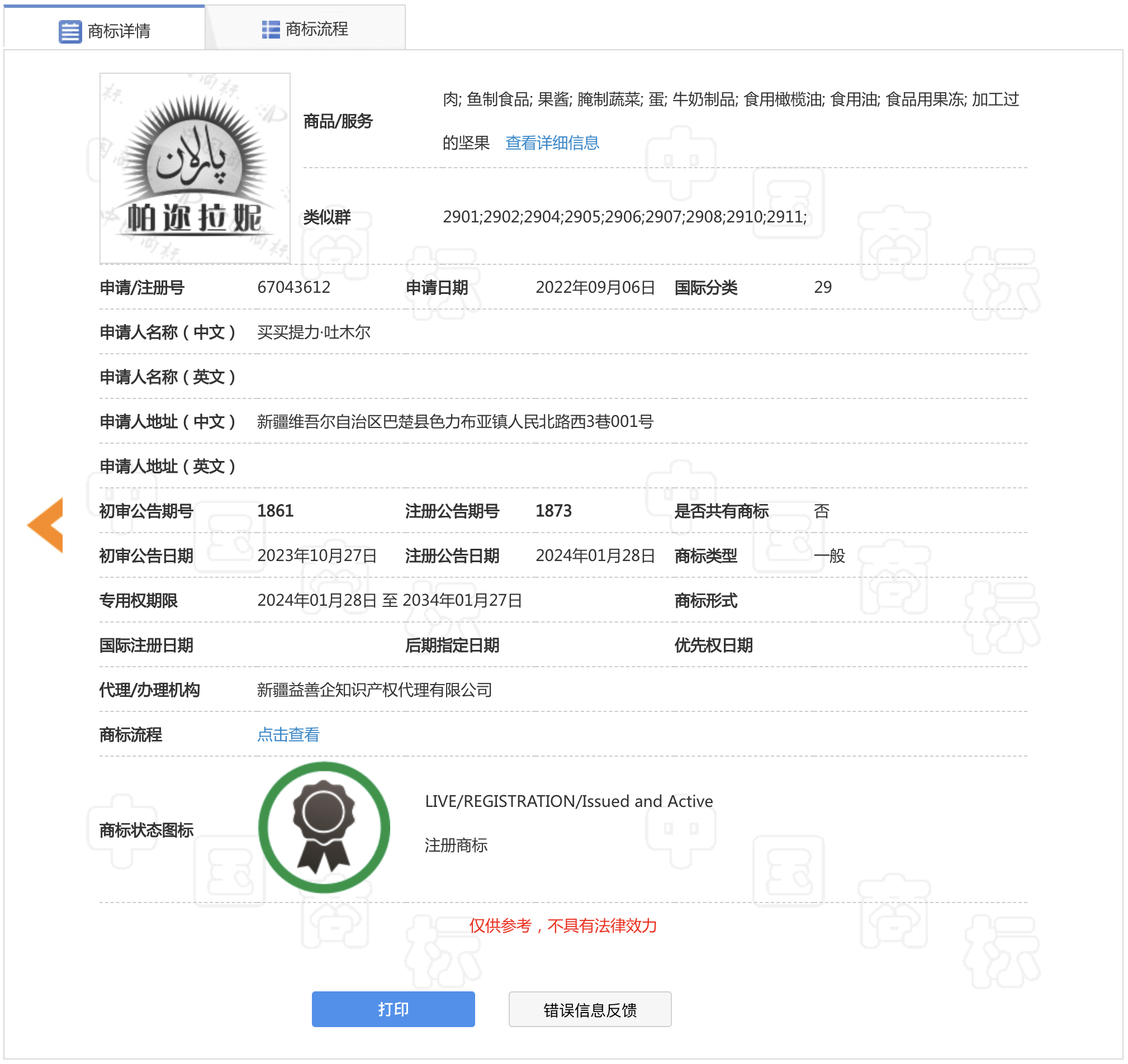Viewport: 1128px width, 1064px height.
Task: Click the 商标形式 label
Action: [706, 601]
